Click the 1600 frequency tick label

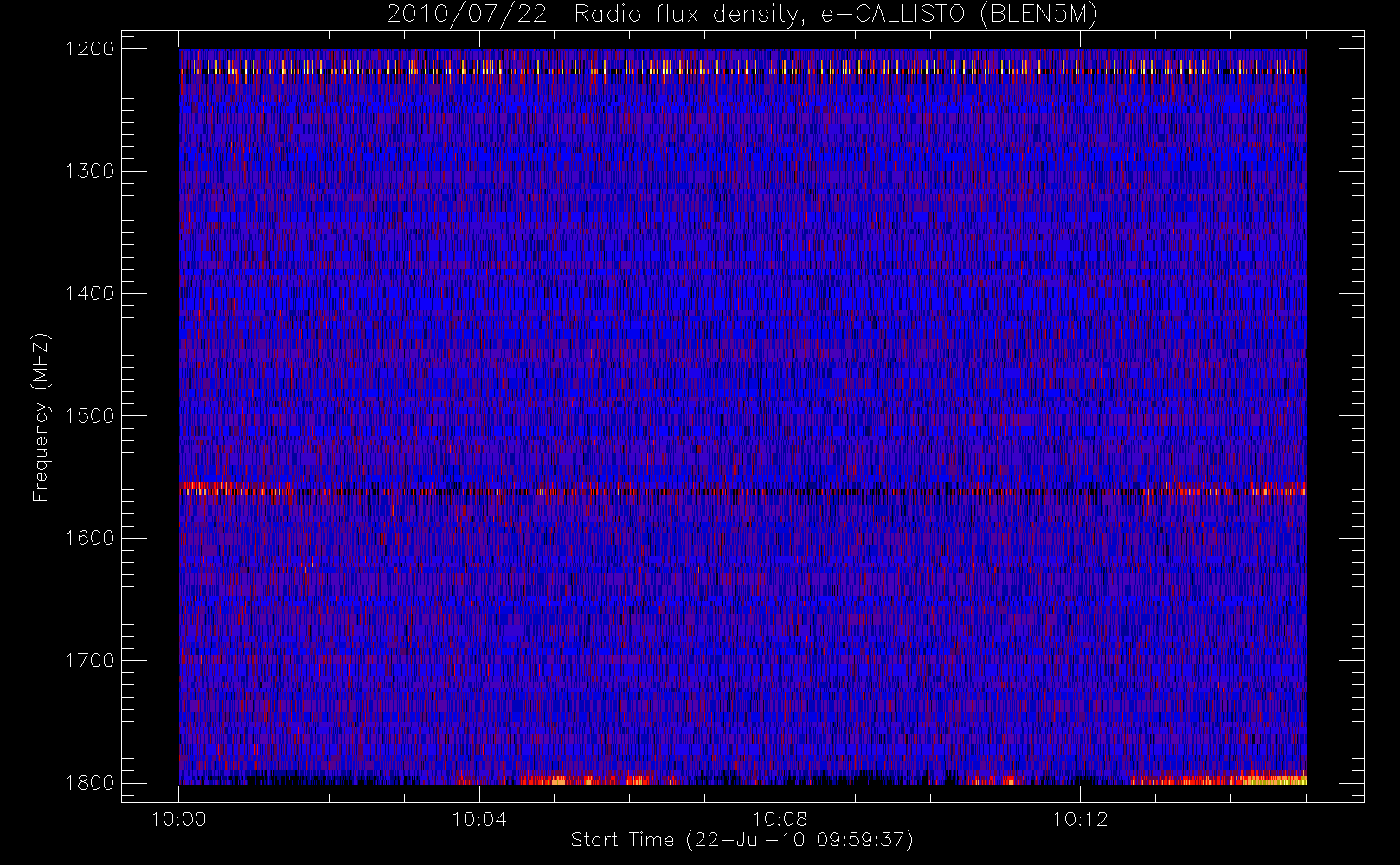click(90, 538)
